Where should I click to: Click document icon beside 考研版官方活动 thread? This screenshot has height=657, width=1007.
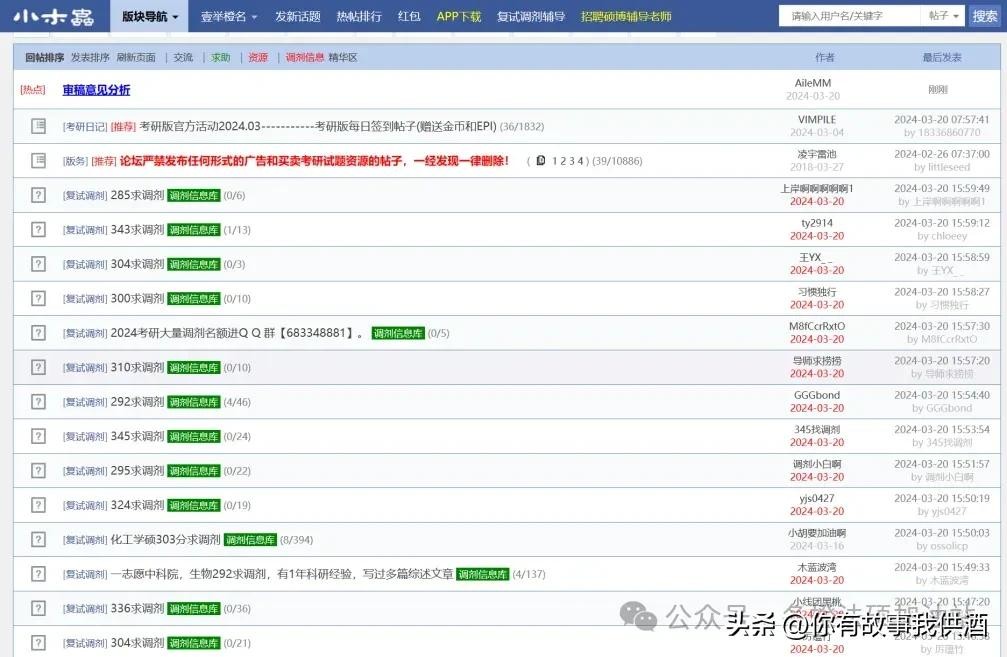point(39,126)
